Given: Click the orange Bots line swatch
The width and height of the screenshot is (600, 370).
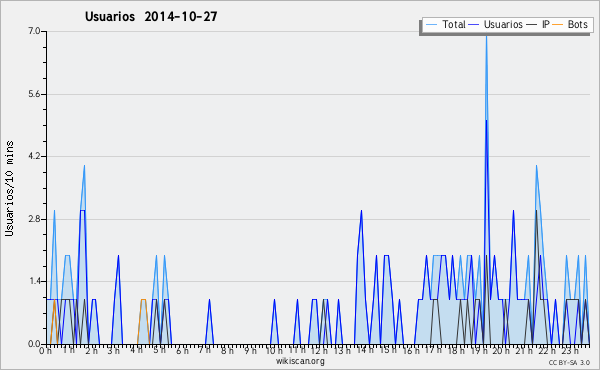Looking at the screenshot, I should click(558, 25).
